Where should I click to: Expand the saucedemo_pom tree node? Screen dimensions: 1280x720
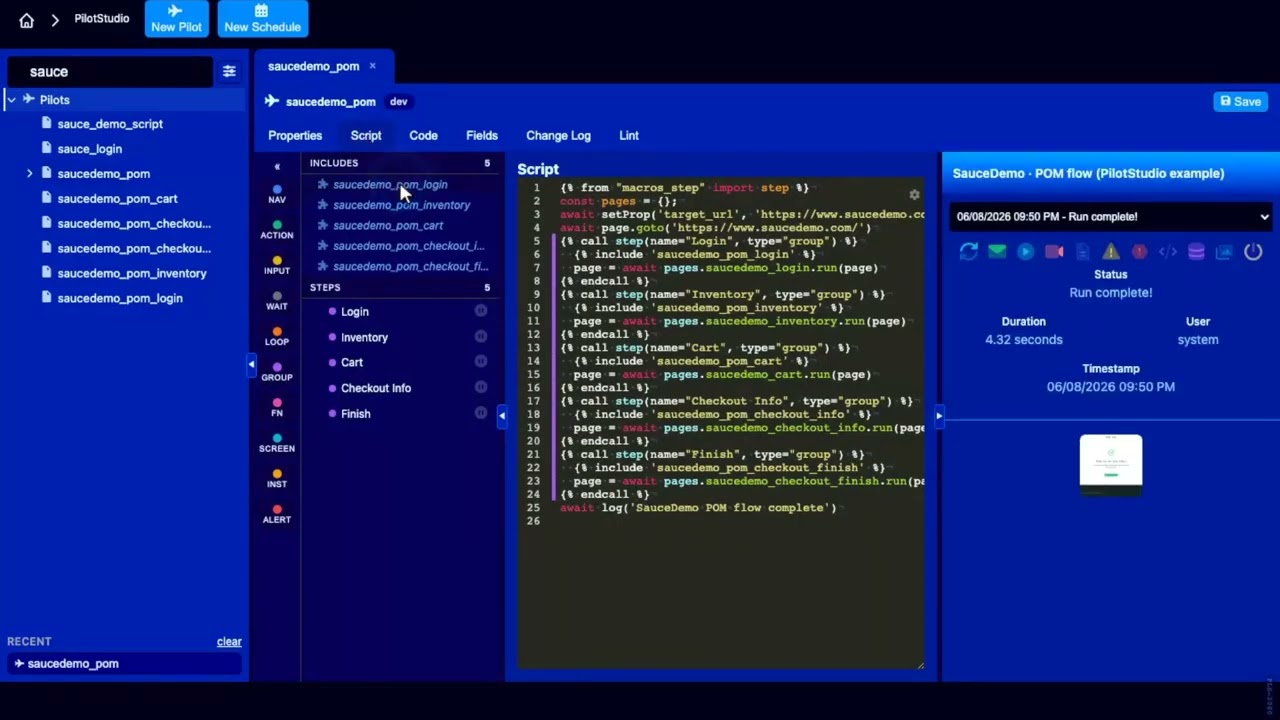[x=29, y=173]
